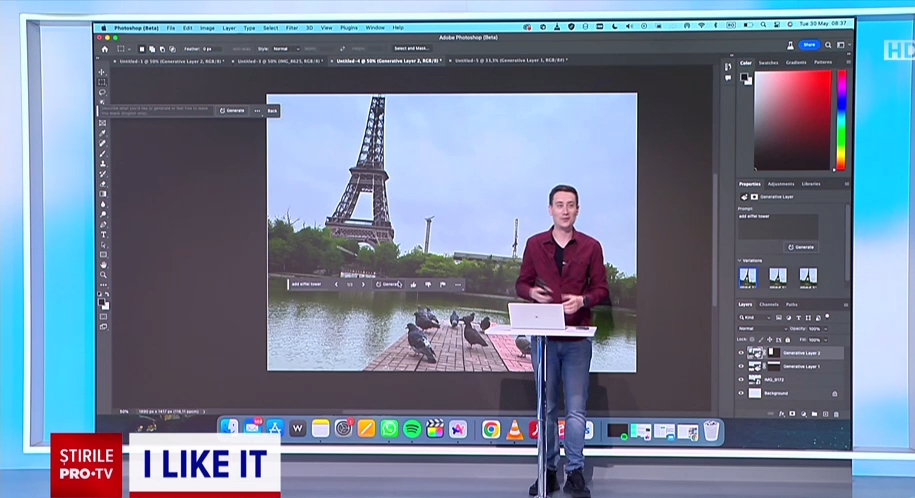Select the Gradient tool
915x498 pixels.
click(103, 194)
